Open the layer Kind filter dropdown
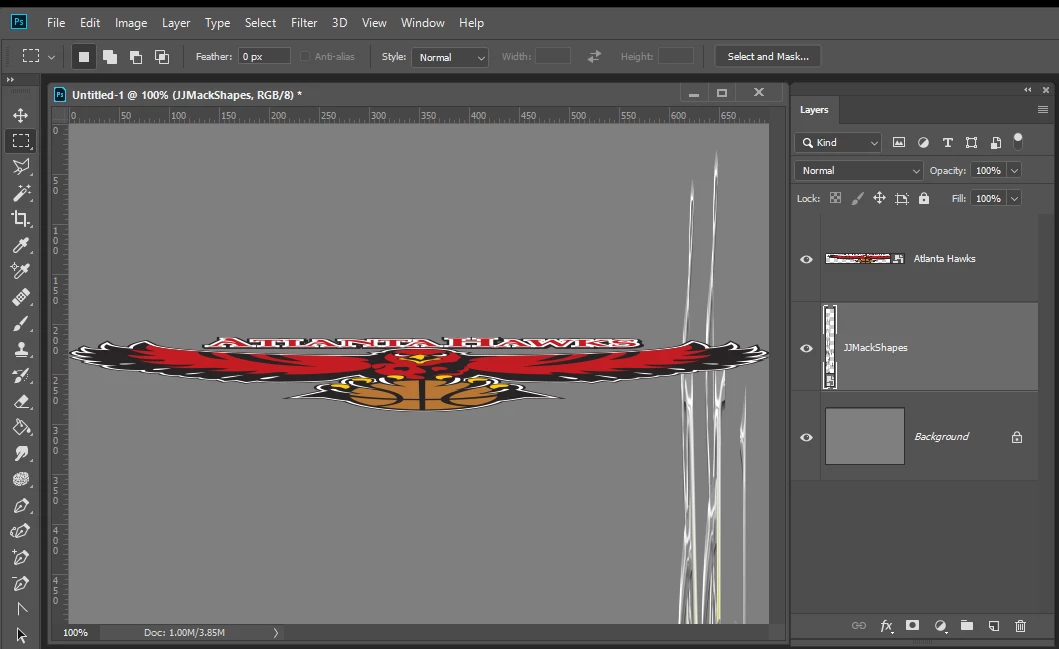 coord(837,142)
